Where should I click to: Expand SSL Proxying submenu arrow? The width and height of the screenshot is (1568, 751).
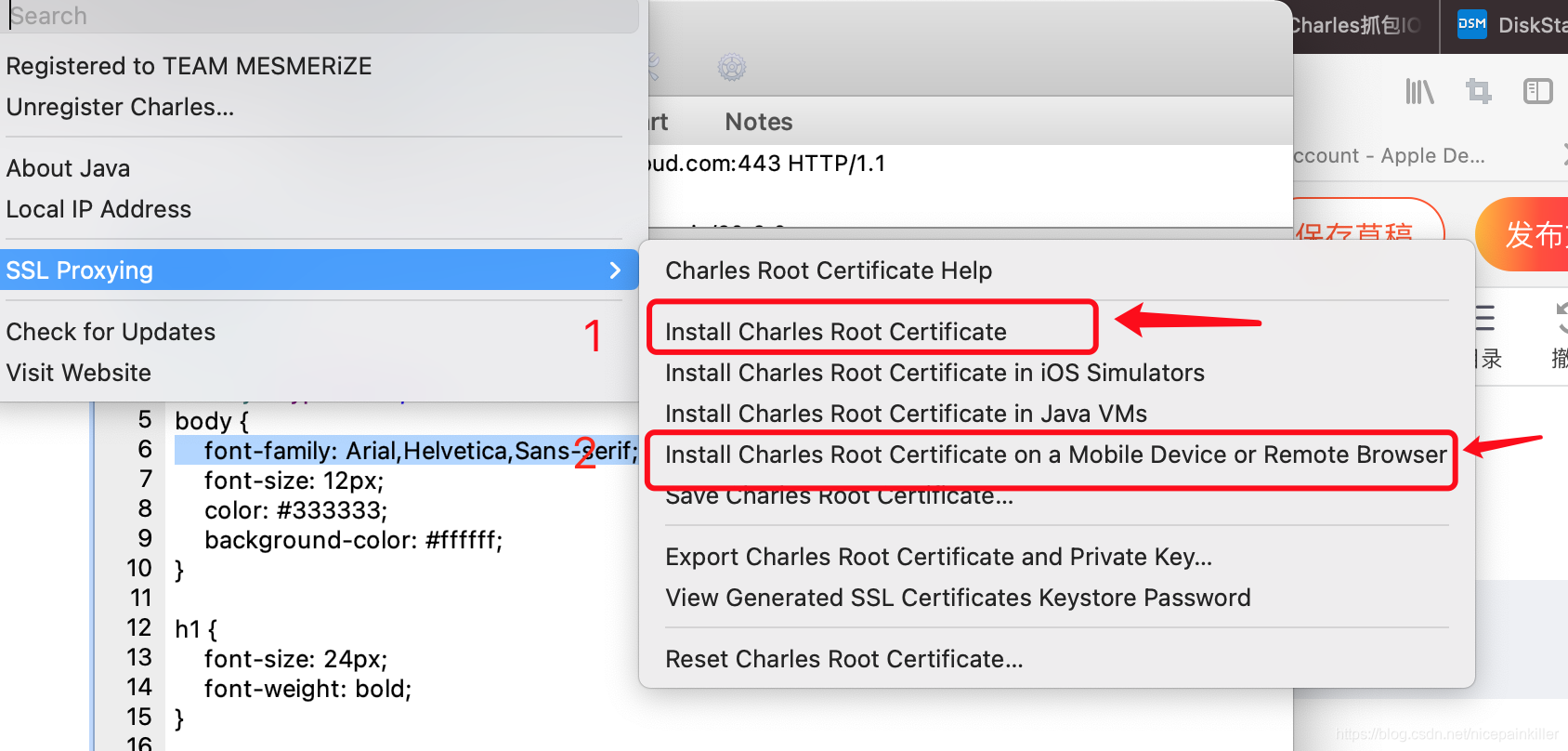click(x=615, y=270)
